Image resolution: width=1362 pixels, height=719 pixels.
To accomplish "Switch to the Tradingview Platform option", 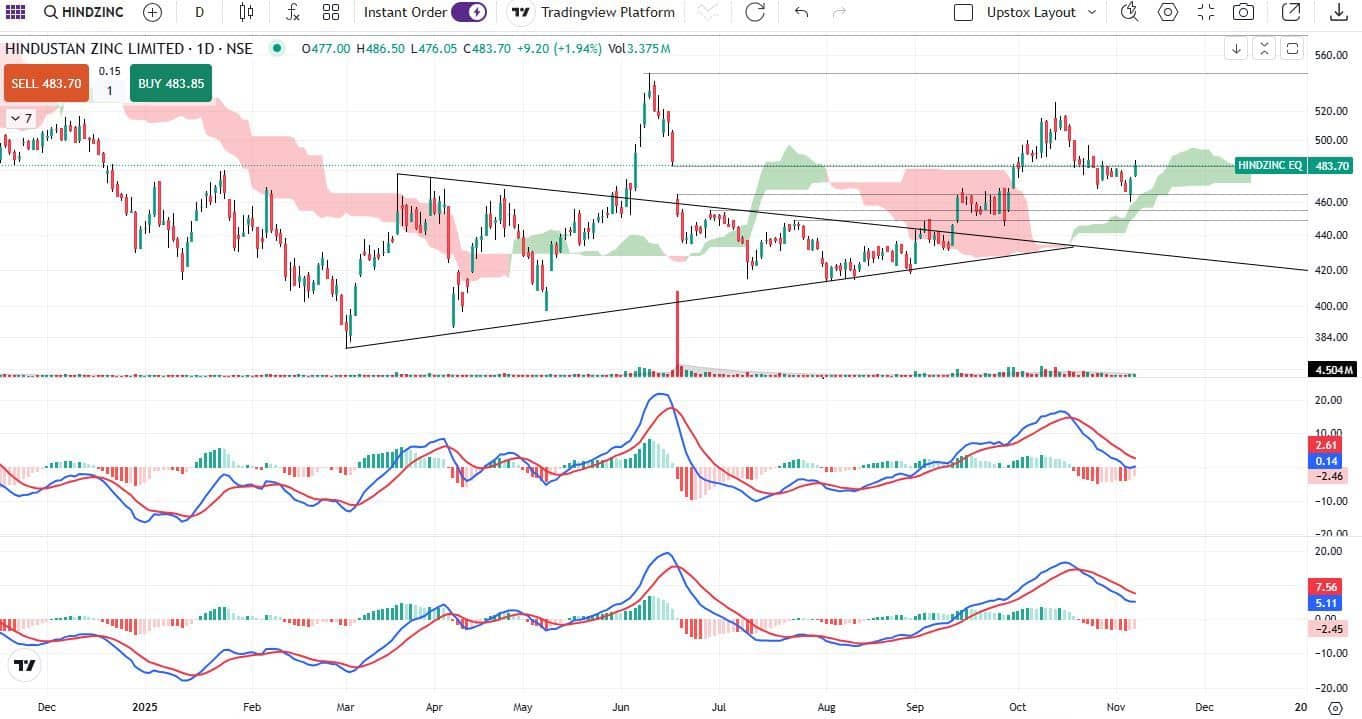I will (x=594, y=12).
